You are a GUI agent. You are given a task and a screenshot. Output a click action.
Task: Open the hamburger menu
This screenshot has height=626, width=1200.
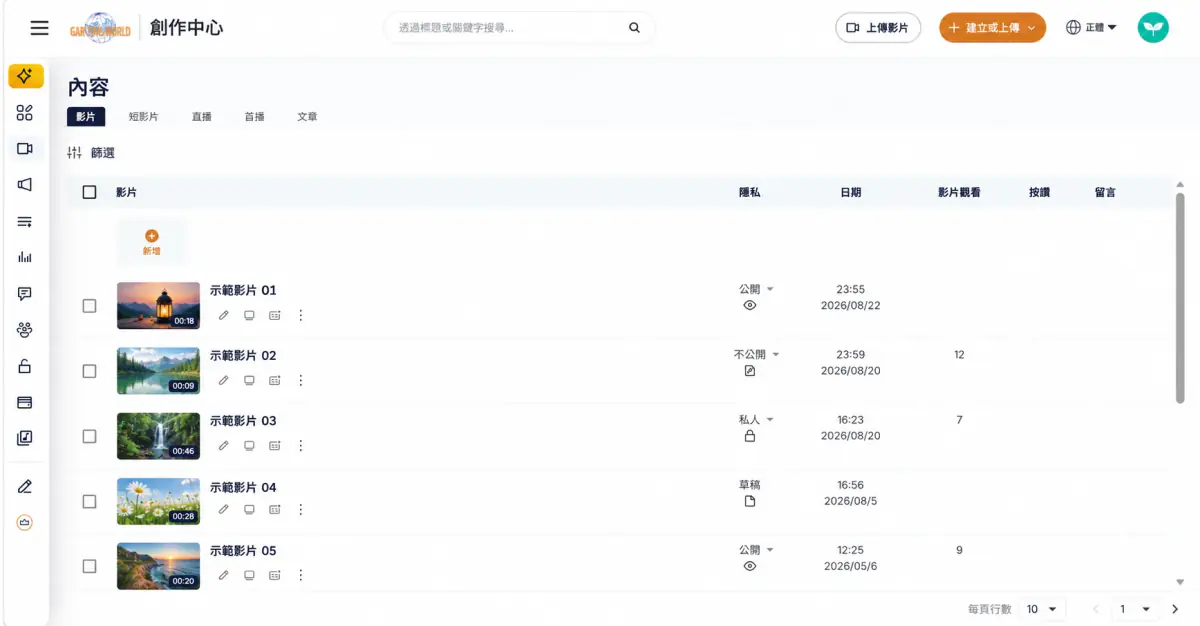click(39, 28)
